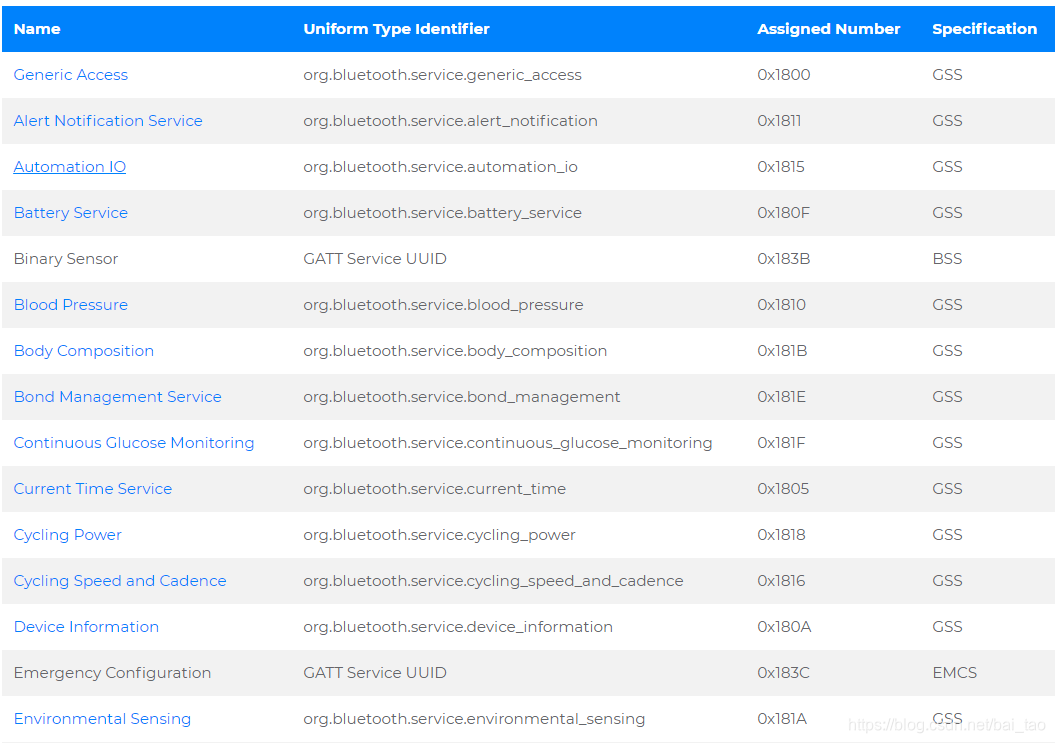Open the Body Composition link
1055x743 pixels.
point(83,351)
